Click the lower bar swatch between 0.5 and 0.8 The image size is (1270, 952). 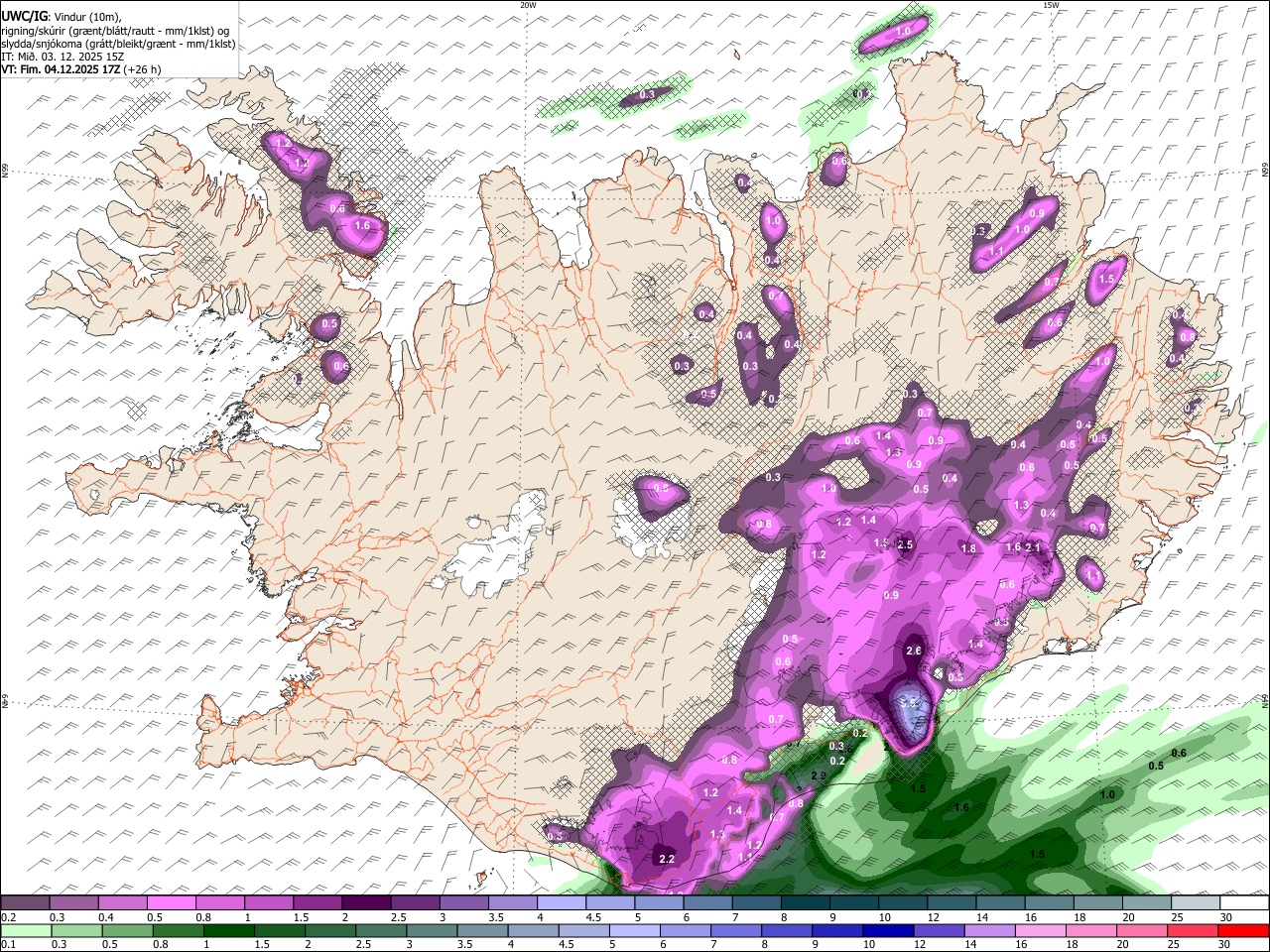128,930
